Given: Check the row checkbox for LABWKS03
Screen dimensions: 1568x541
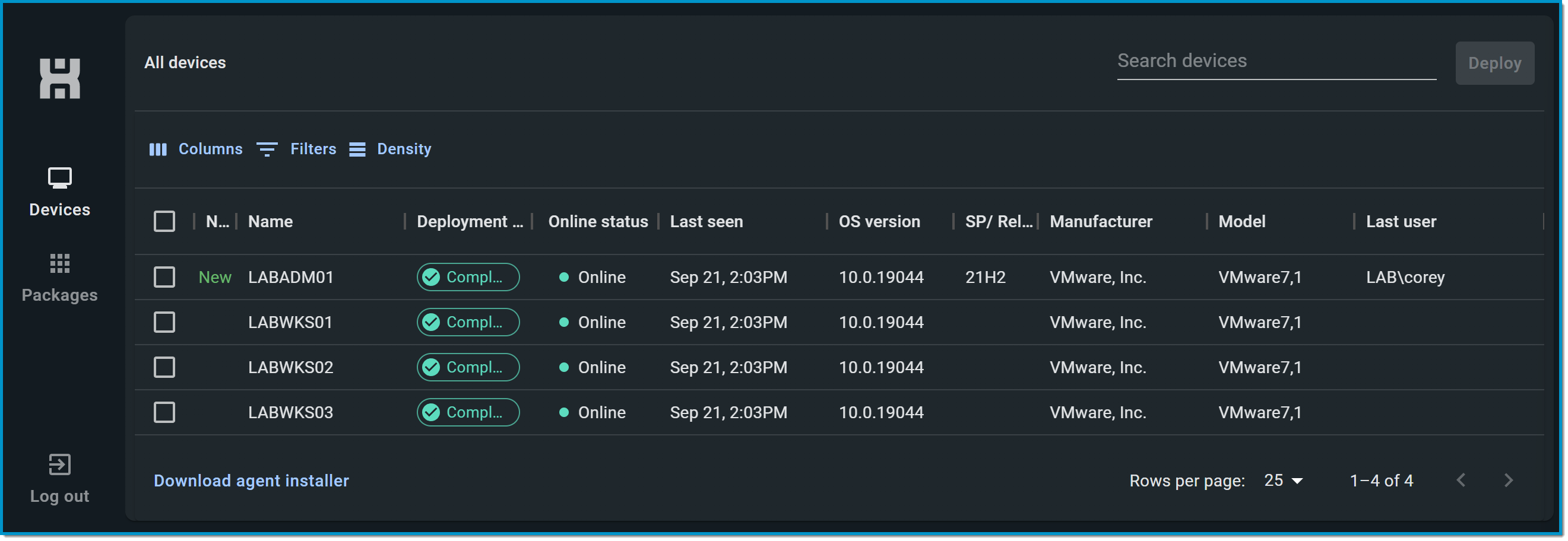Looking at the screenshot, I should click(164, 412).
